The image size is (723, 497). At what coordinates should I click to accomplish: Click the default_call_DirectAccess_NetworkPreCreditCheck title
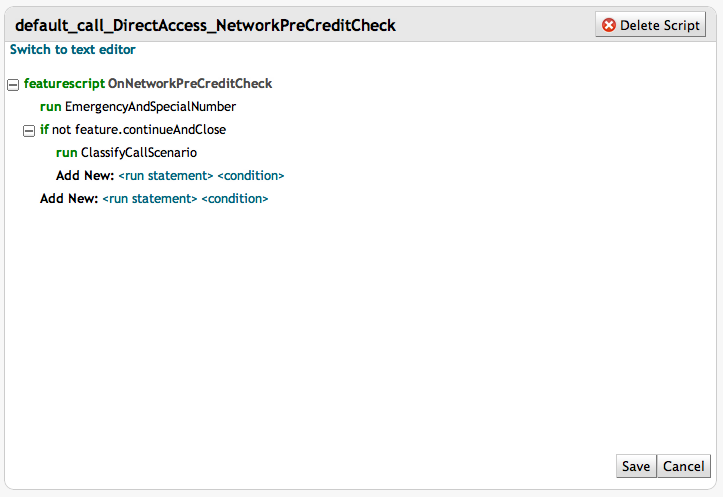pos(205,25)
